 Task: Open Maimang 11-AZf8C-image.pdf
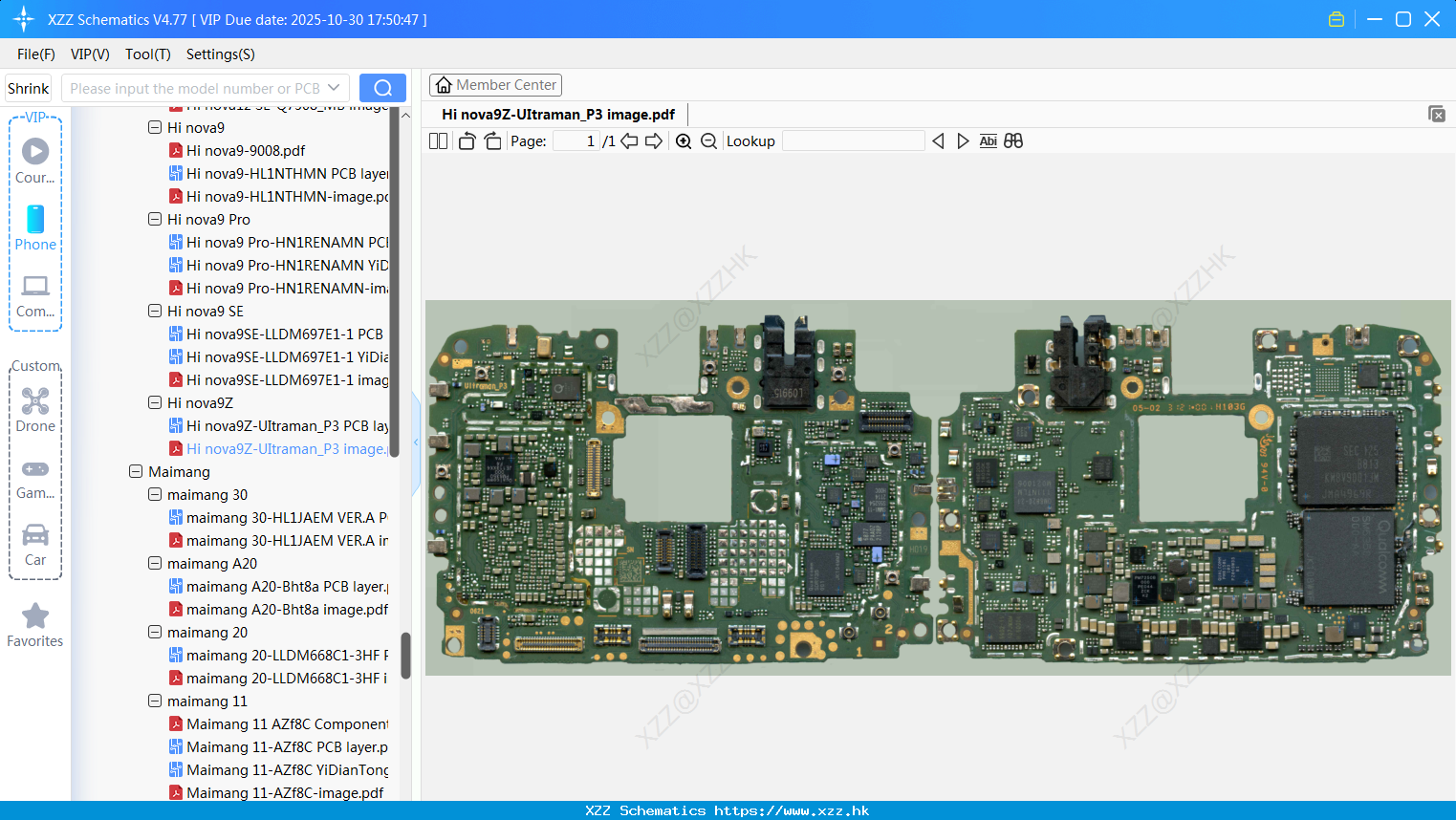(x=276, y=792)
